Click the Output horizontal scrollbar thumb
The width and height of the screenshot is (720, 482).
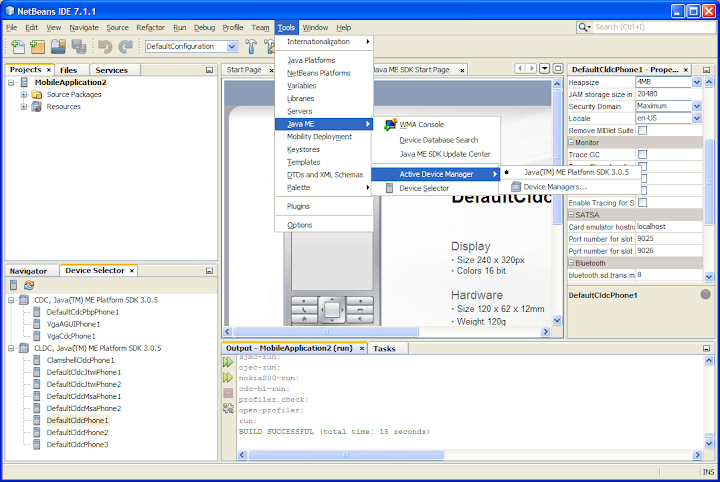[x=346, y=455]
